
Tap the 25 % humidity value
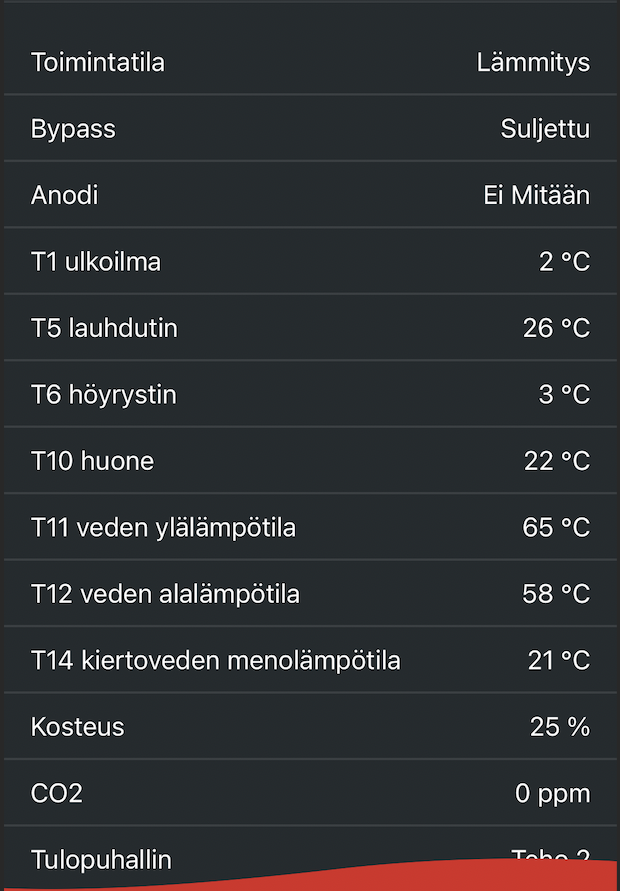(x=558, y=727)
